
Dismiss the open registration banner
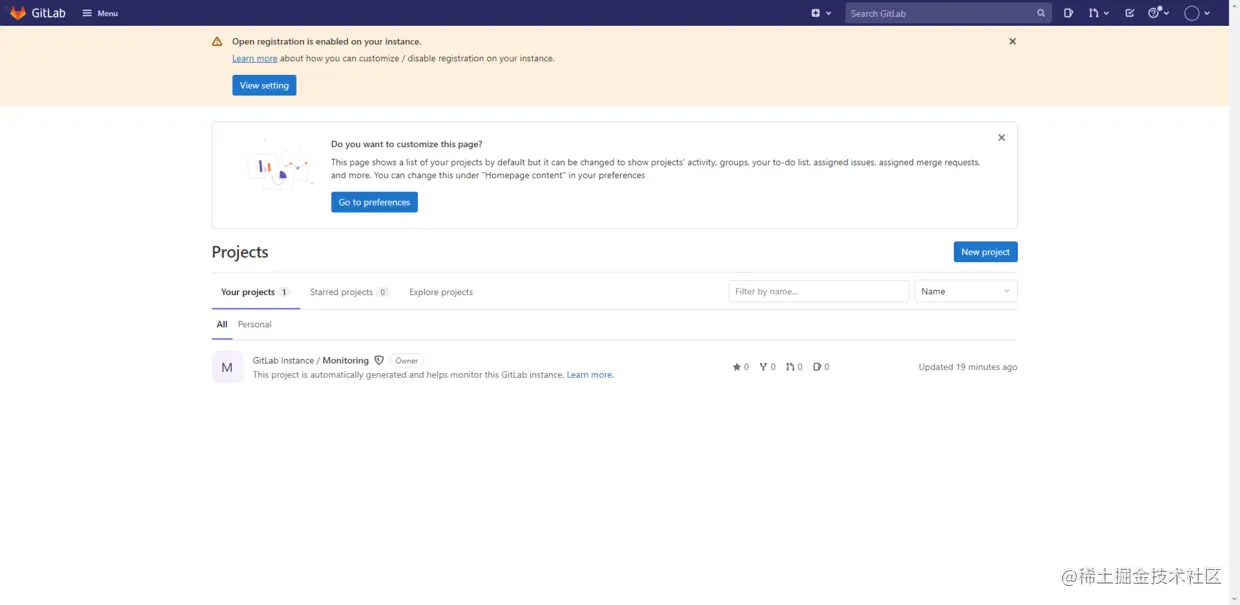1012,41
